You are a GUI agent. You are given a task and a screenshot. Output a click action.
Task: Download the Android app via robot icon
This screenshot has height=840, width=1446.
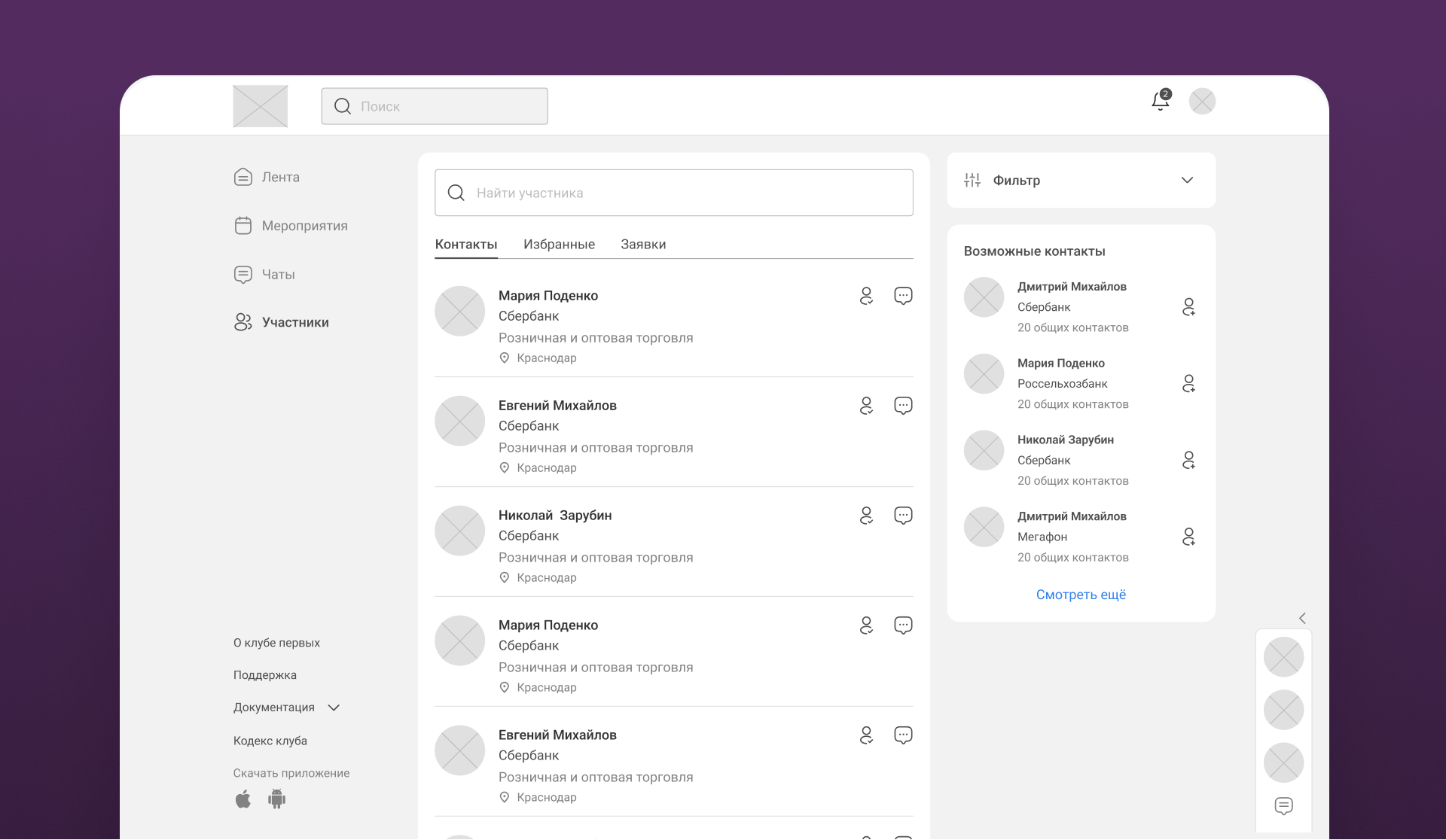click(x=276, y=799)
